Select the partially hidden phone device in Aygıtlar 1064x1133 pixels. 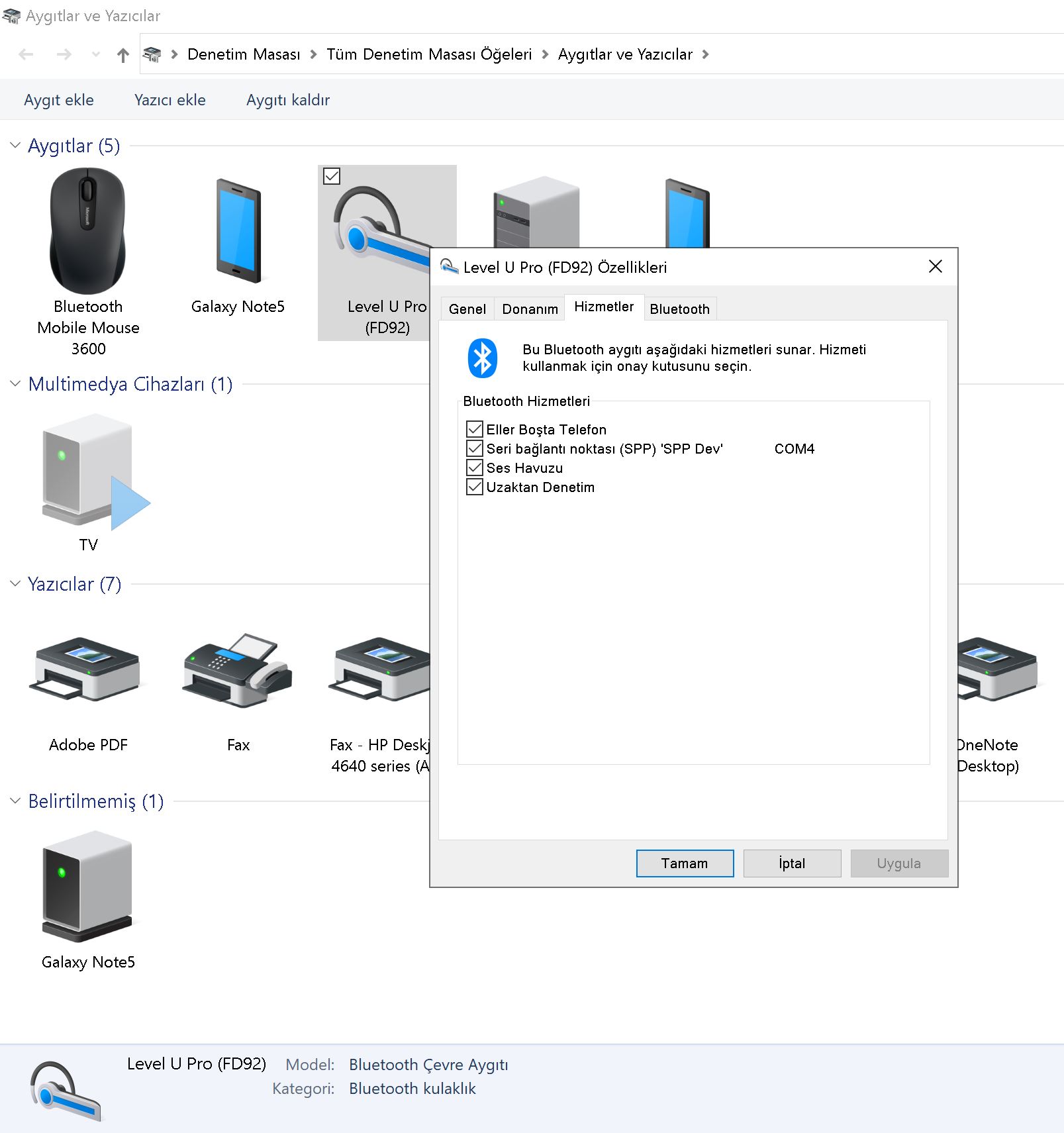(x=687, y=213)
